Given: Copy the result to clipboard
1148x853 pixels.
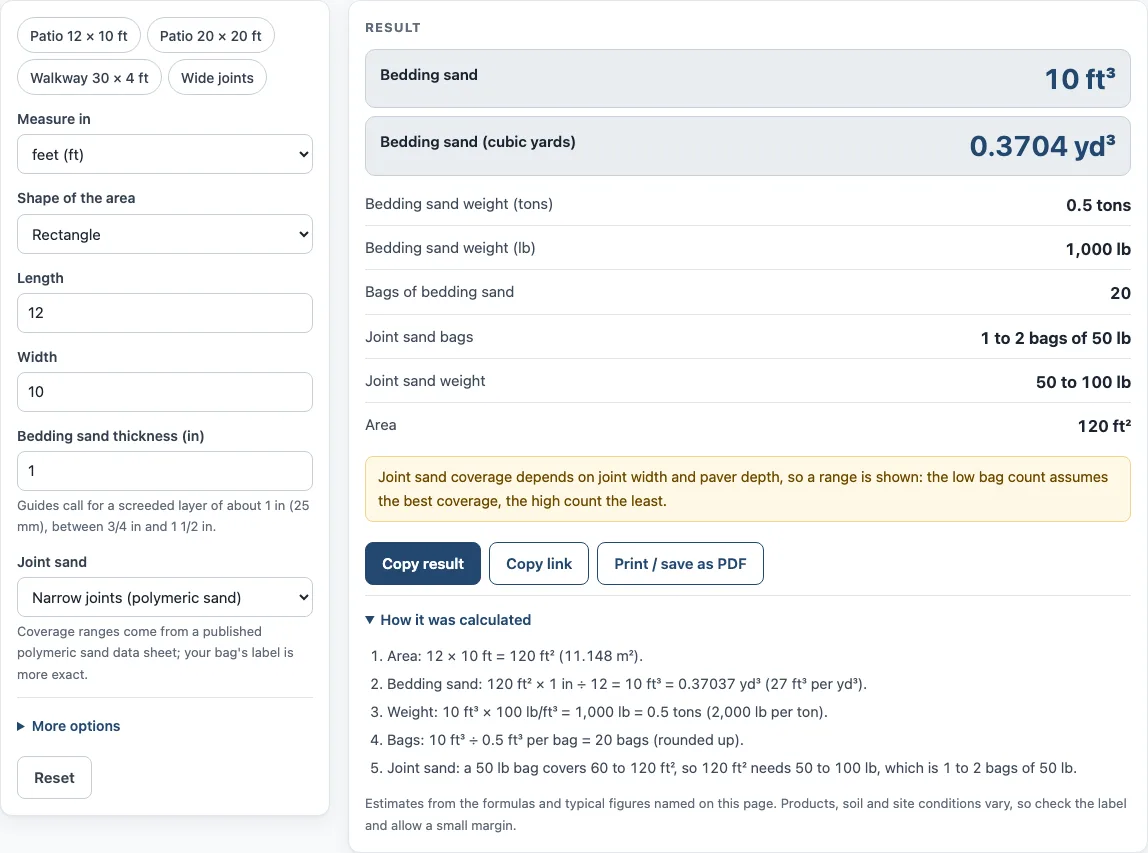Looking at the screenshot, I should click(x=422, y=564).
